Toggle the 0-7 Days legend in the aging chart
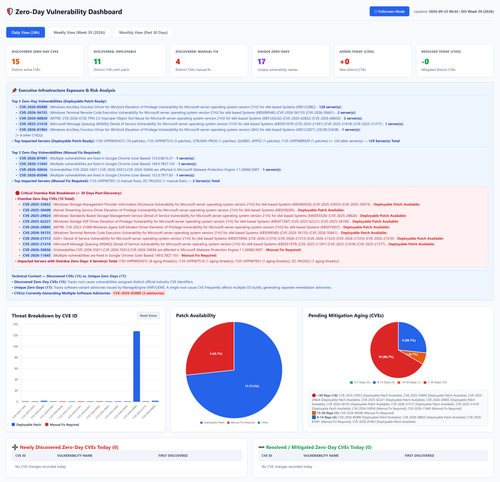Image resolution: width=500 pixels, height=482 pixels. (360, 382)
